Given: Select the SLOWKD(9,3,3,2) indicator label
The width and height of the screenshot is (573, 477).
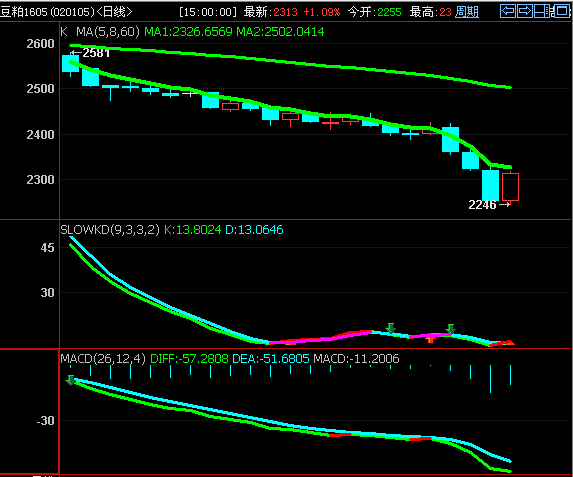Looking at the screenshot, I should (110, 230).
